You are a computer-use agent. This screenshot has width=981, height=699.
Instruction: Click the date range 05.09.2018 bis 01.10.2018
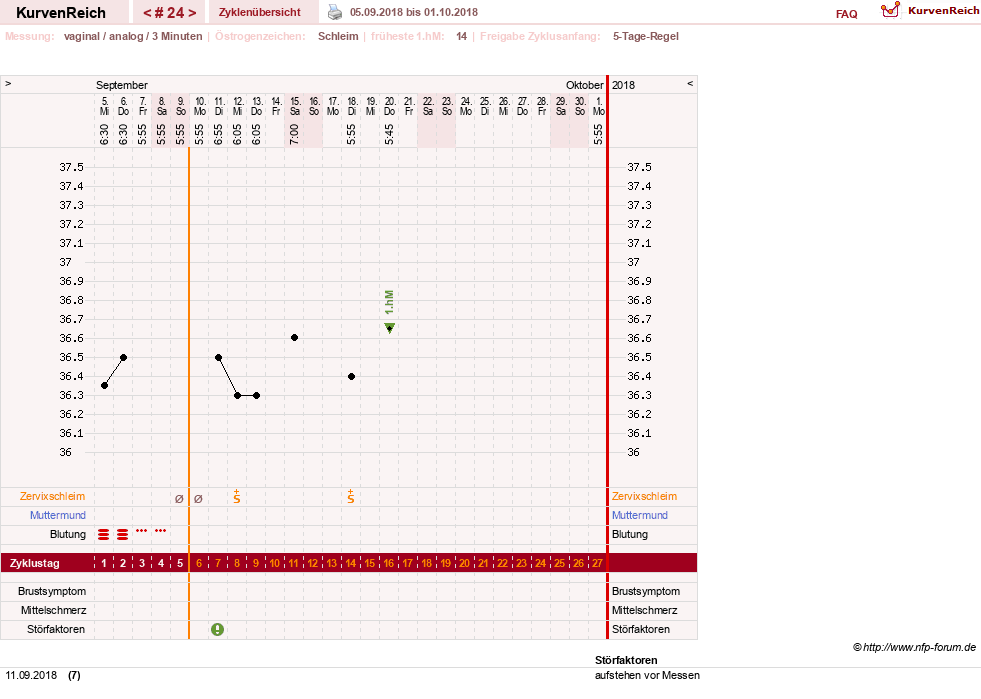(x=414, y=12)
